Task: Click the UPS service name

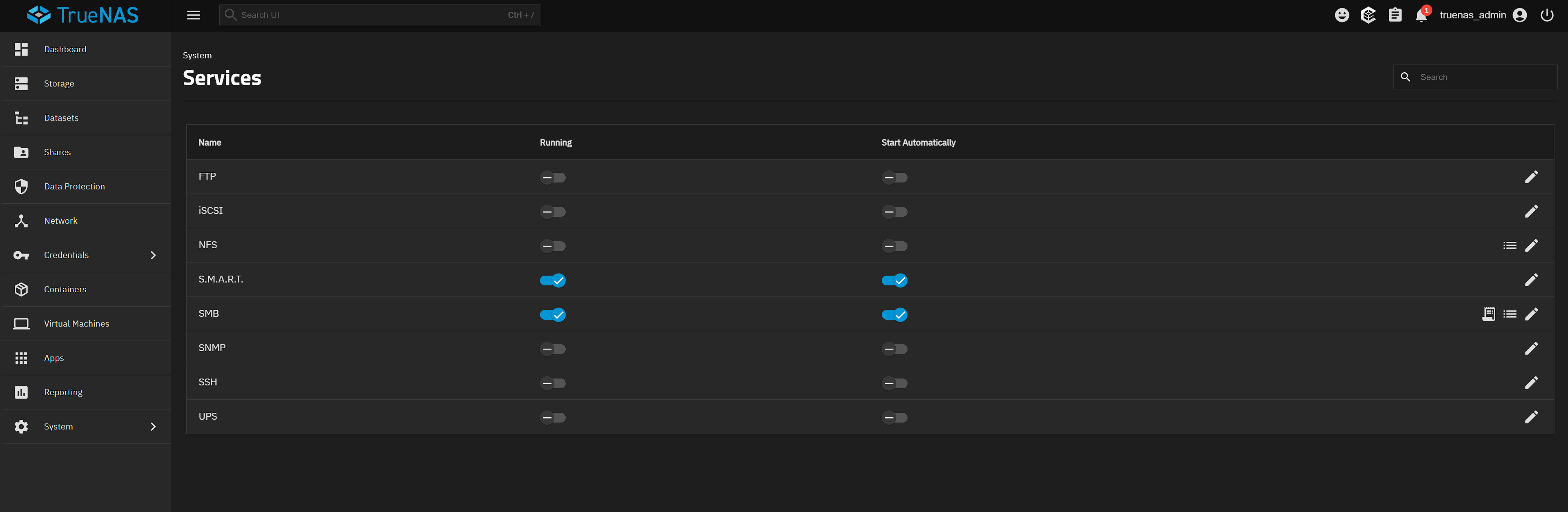Action: pos(207,417)
